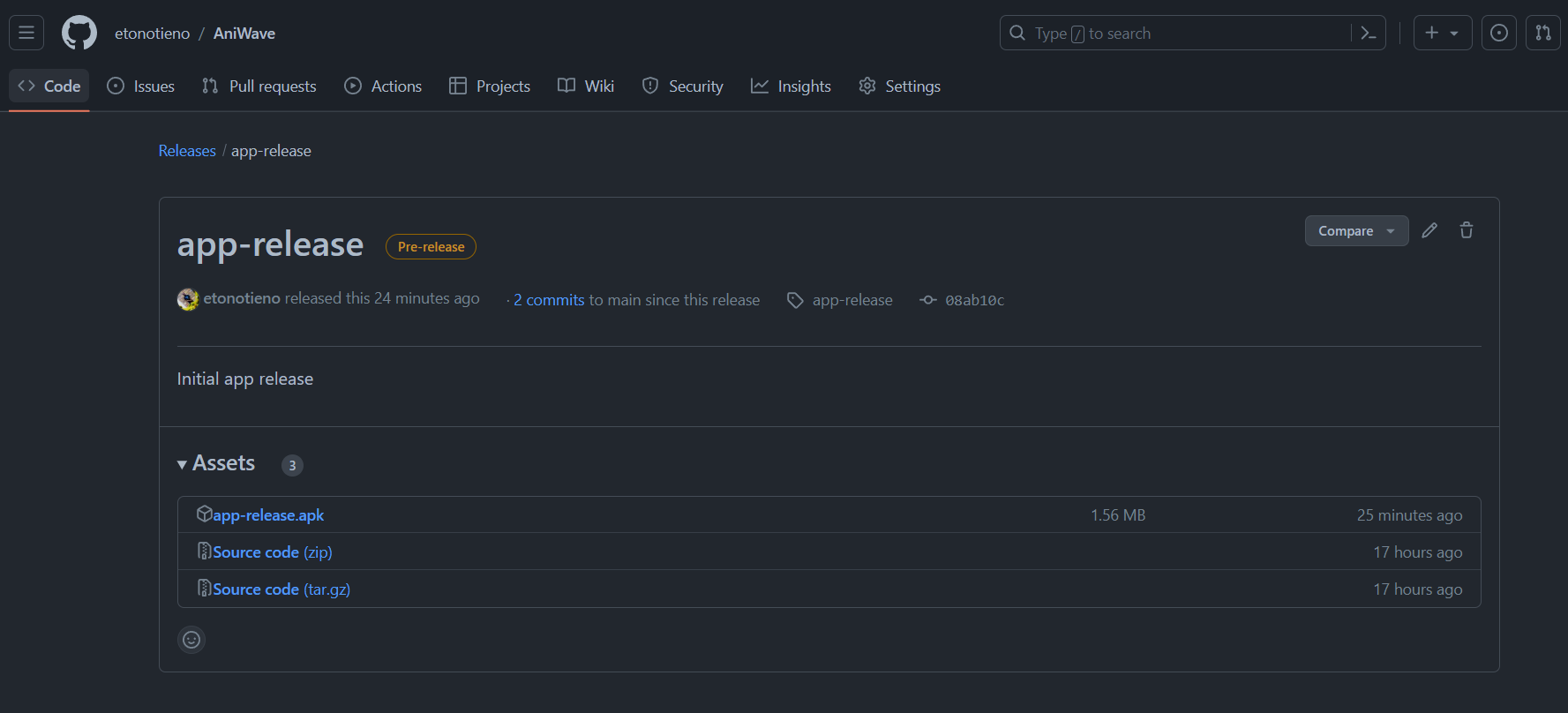Viewport: 1568px width, 713px height.
Task: Download Source code (tar.gz)
Action: [281, 589]
